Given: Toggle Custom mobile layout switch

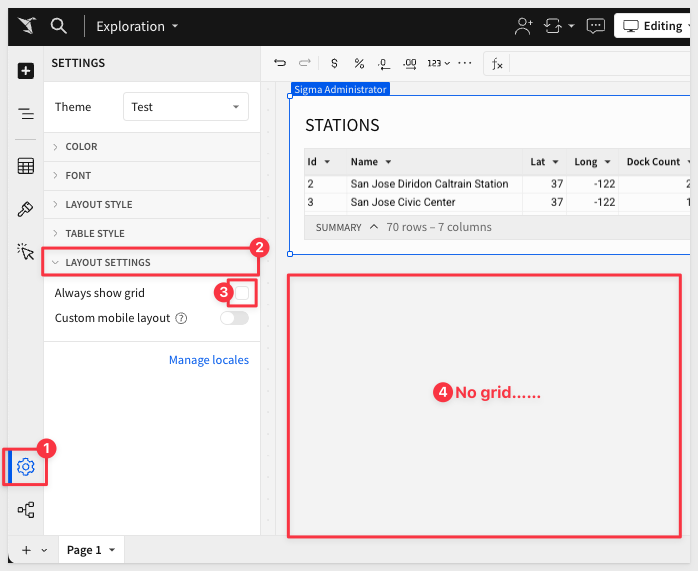Looking at the screenshot, I should click(x=234, y=318).
